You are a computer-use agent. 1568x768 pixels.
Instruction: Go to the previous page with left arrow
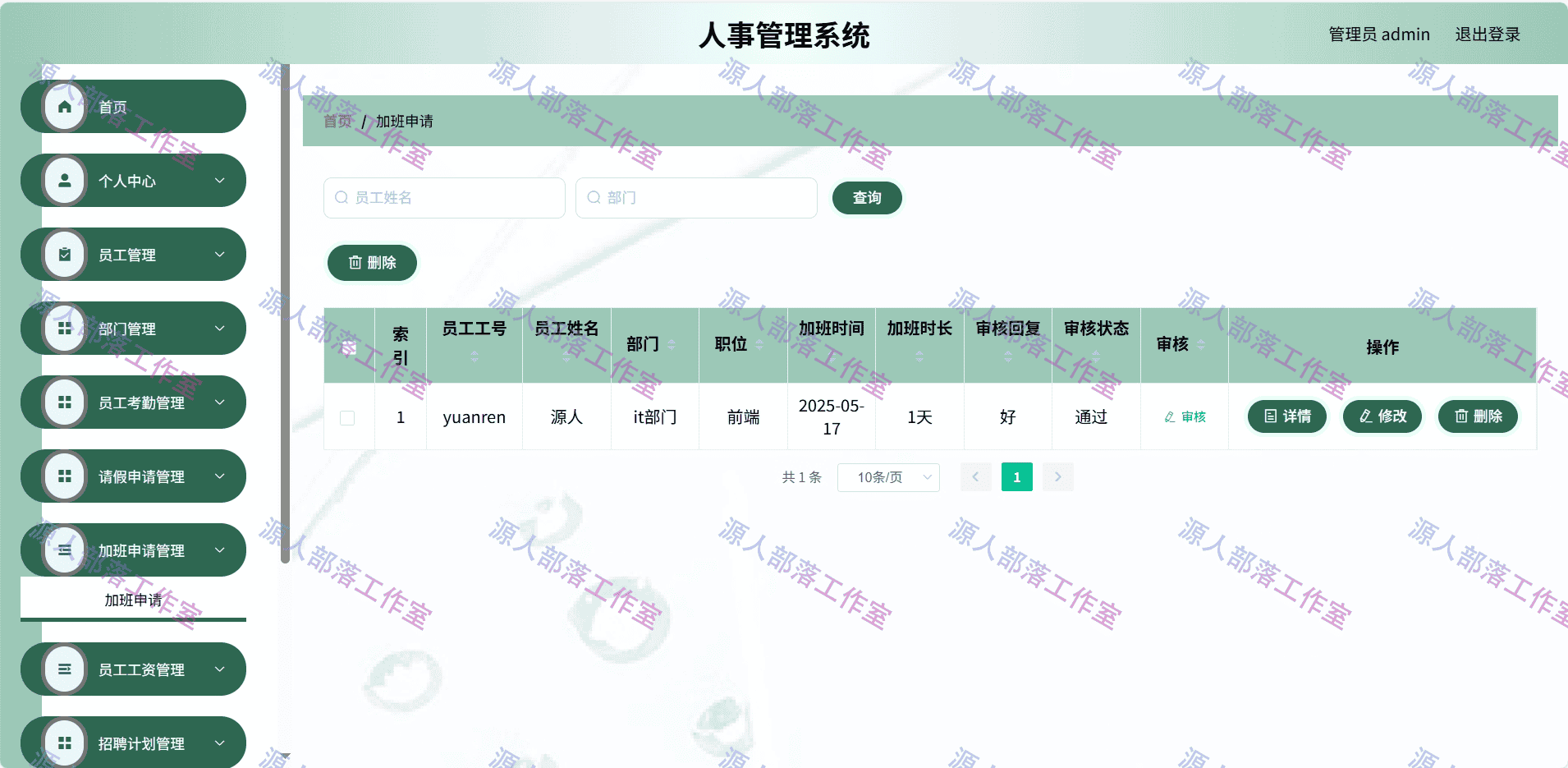tap(976, 477)
